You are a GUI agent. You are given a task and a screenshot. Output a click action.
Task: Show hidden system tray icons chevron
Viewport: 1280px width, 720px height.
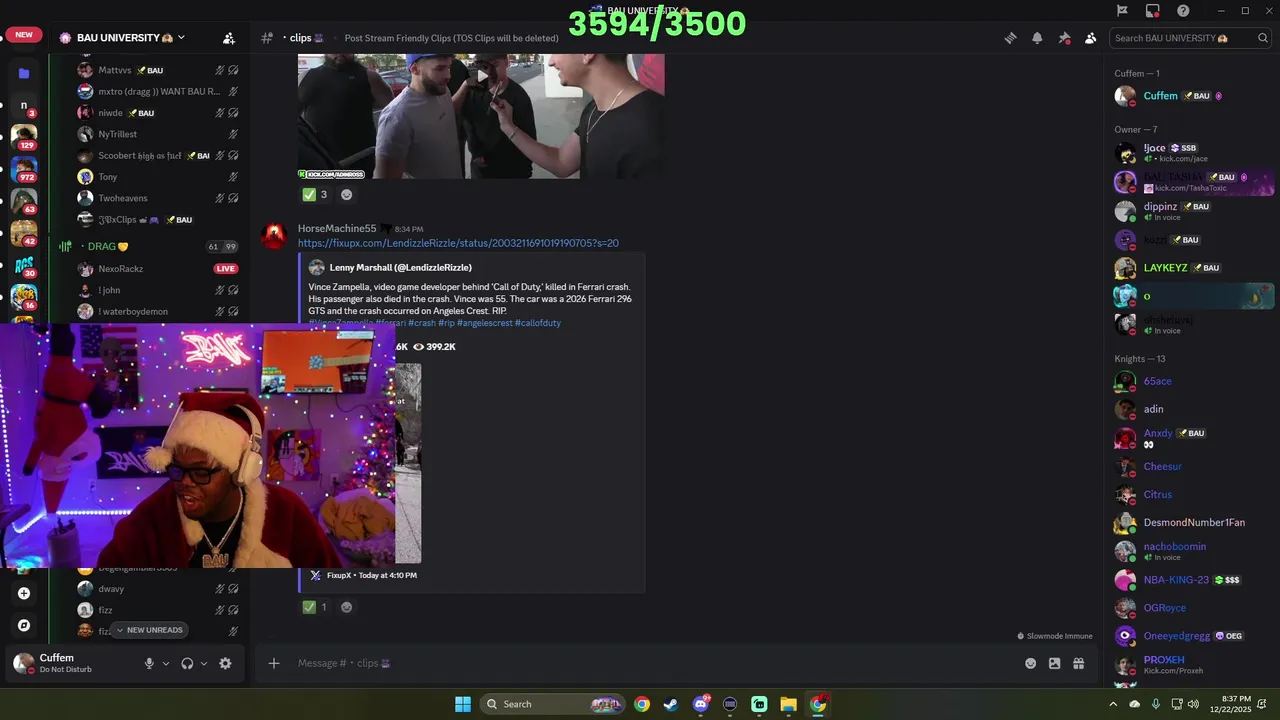click(1113, 704)
